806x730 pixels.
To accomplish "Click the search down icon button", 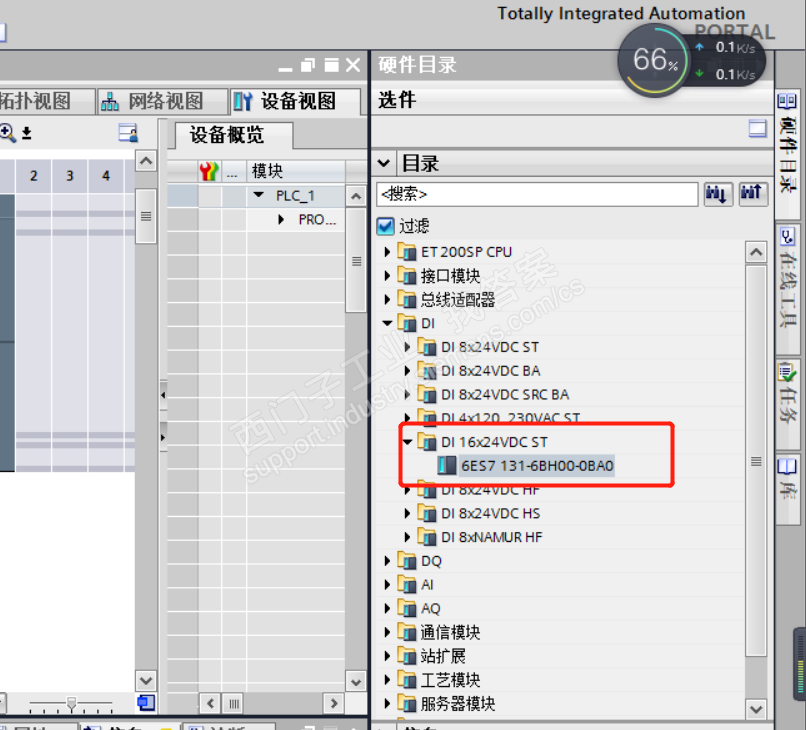I will coord(716,194).
